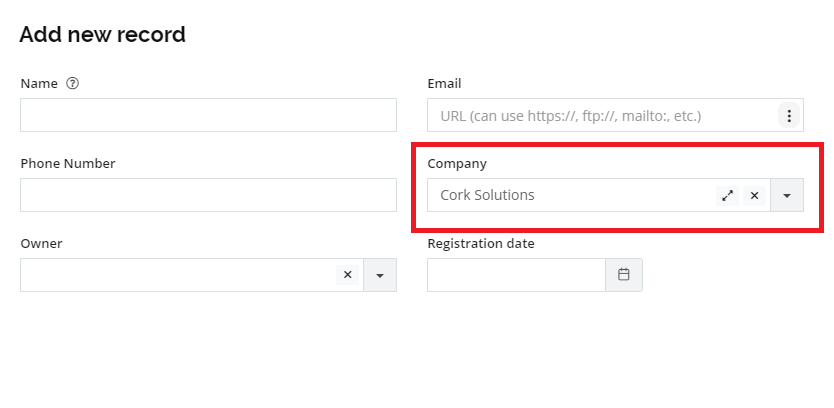
Task: Open the Registration date calendar picker
Action: click(x=624, y=275)
